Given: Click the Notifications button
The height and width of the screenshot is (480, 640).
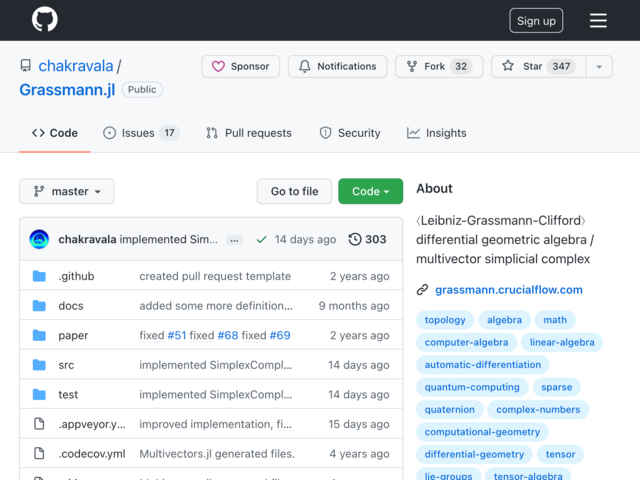Looking at the screenshot, I should tap(337, 66).
